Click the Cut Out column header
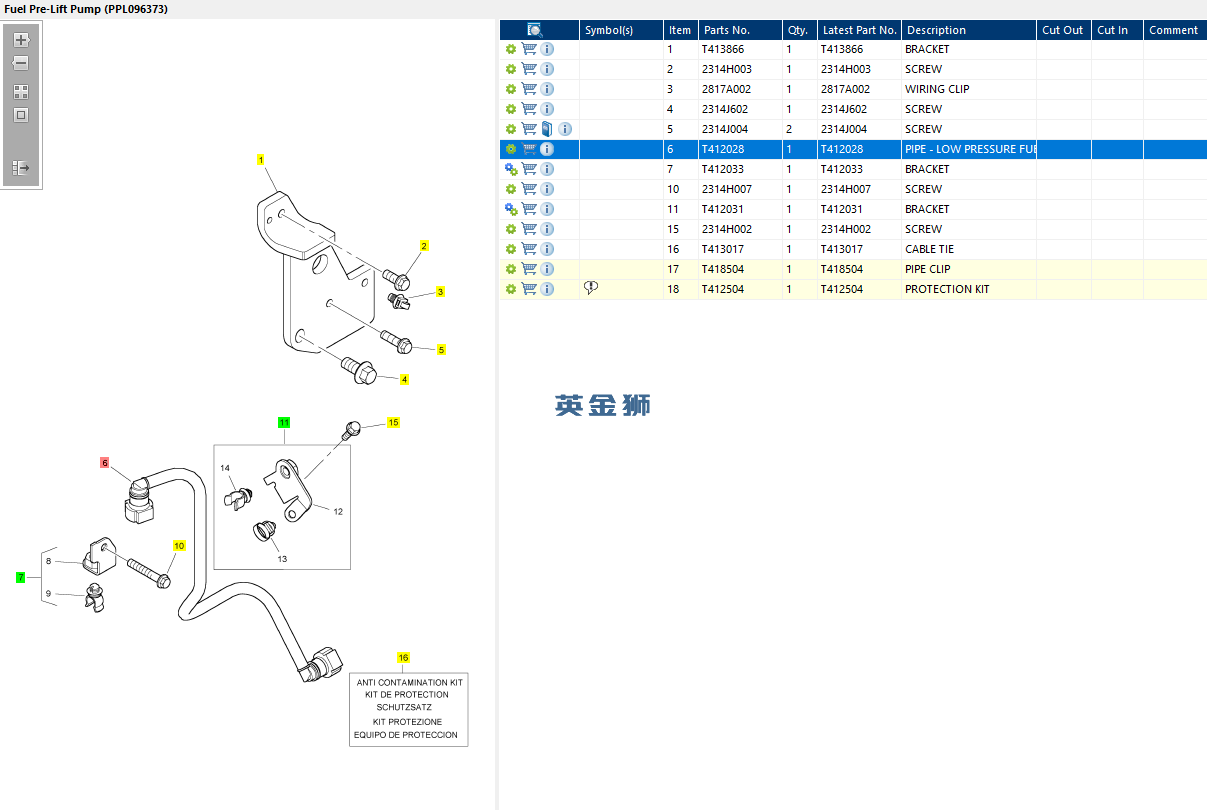The image size is (1207, 810). coord(1064,30)
